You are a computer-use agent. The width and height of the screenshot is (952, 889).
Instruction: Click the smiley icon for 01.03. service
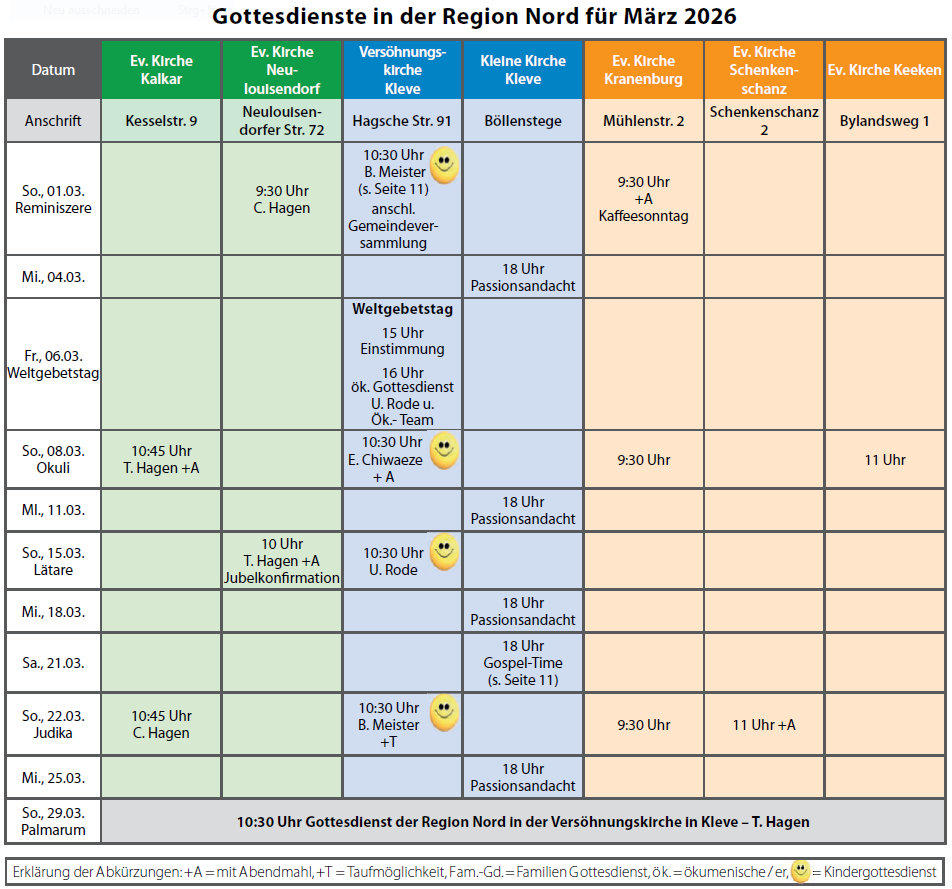(444, 166)
